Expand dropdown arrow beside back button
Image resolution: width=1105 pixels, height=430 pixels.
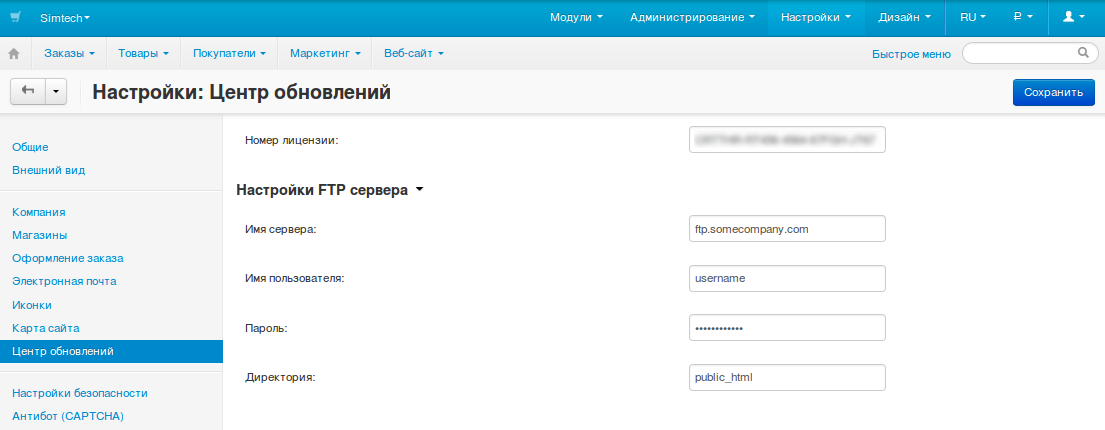55,91
